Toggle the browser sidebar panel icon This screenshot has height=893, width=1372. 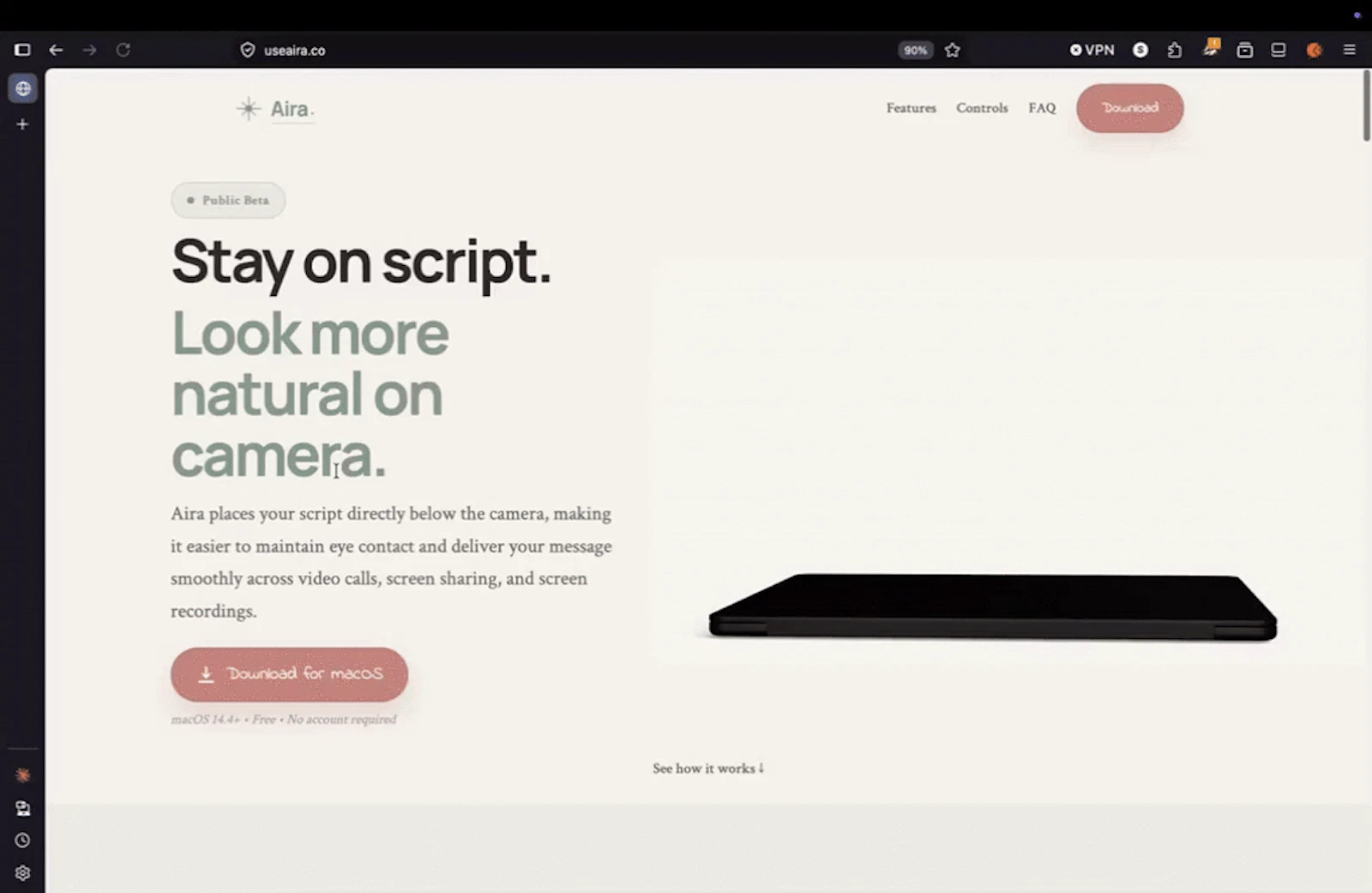point(22,50)
